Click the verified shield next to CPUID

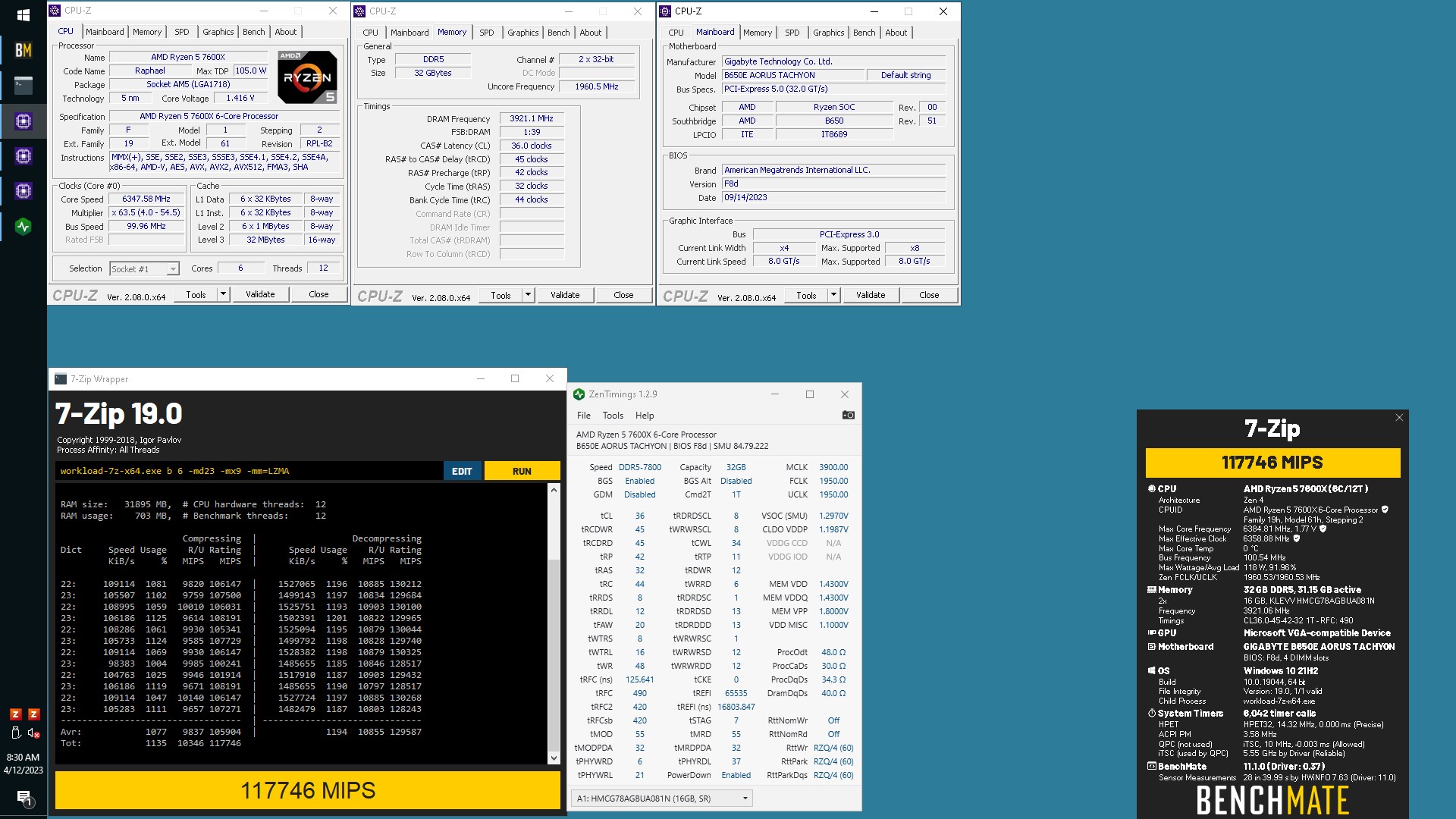(x=1385, y=510)
